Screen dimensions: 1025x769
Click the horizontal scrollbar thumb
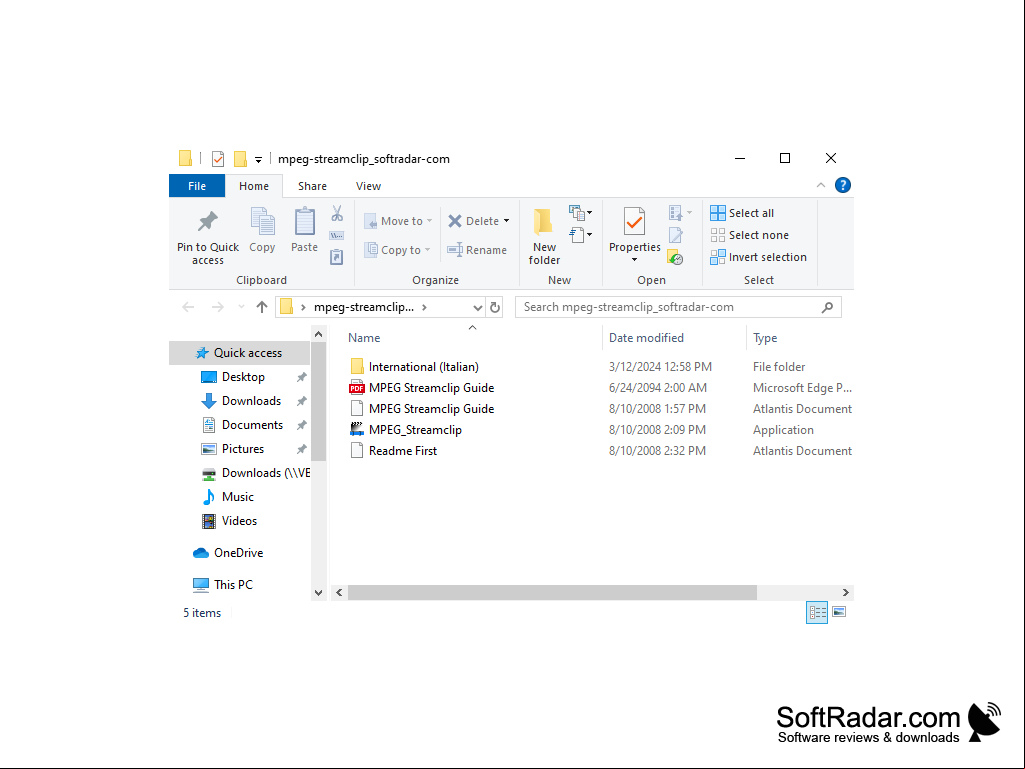552,593
